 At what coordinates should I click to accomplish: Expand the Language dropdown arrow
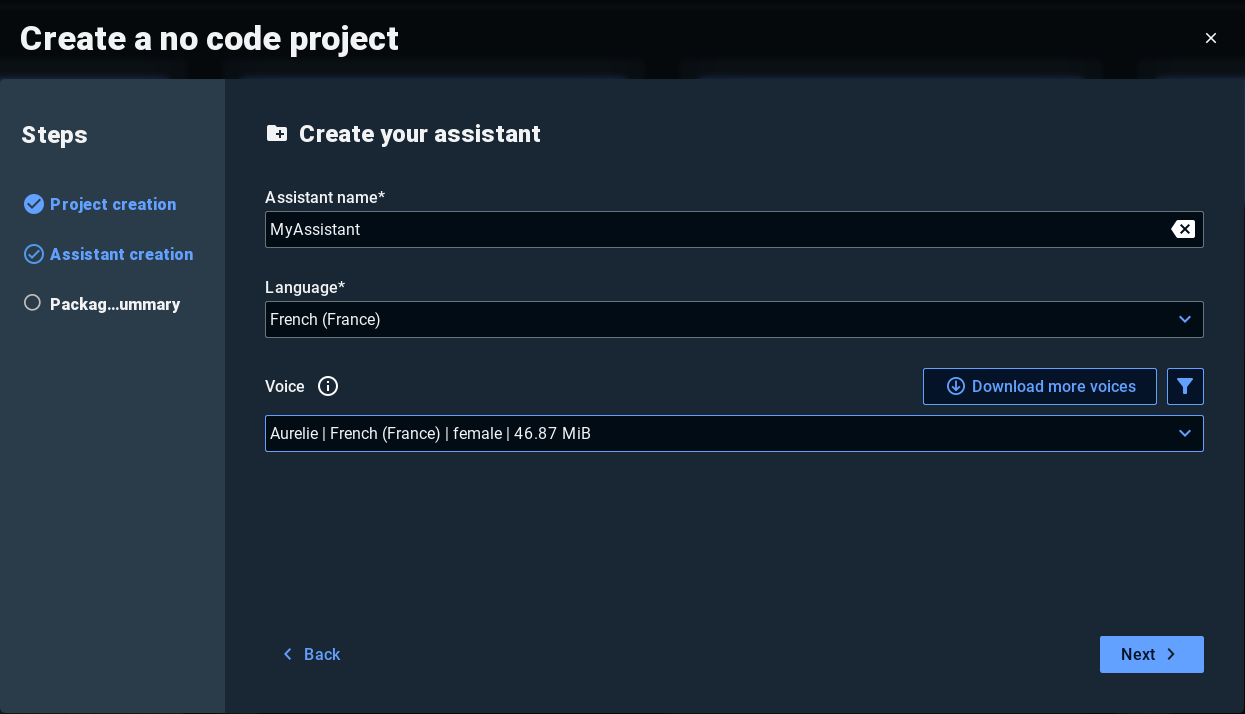tap(1185, 319)
